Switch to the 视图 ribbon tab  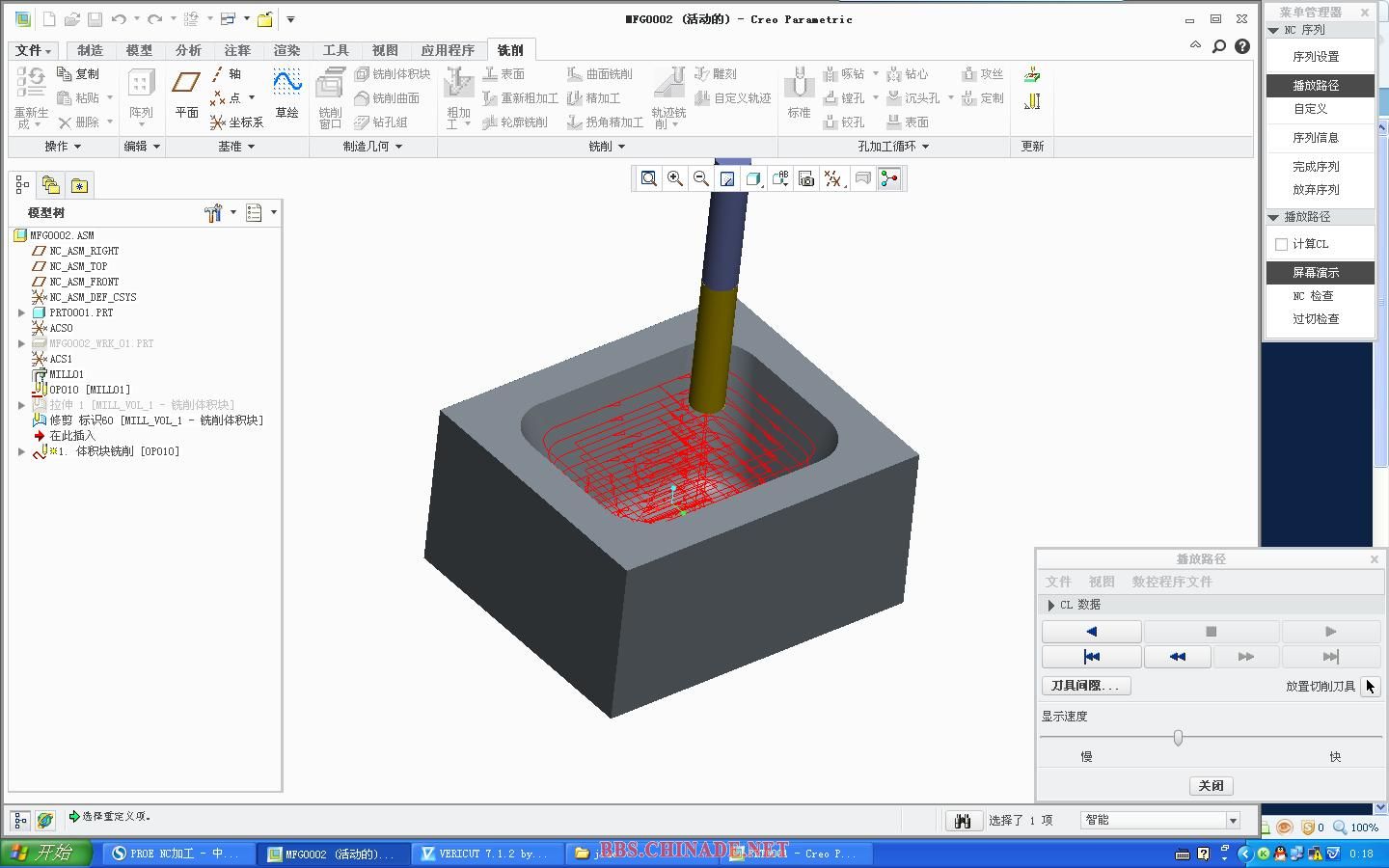point(385,50)
